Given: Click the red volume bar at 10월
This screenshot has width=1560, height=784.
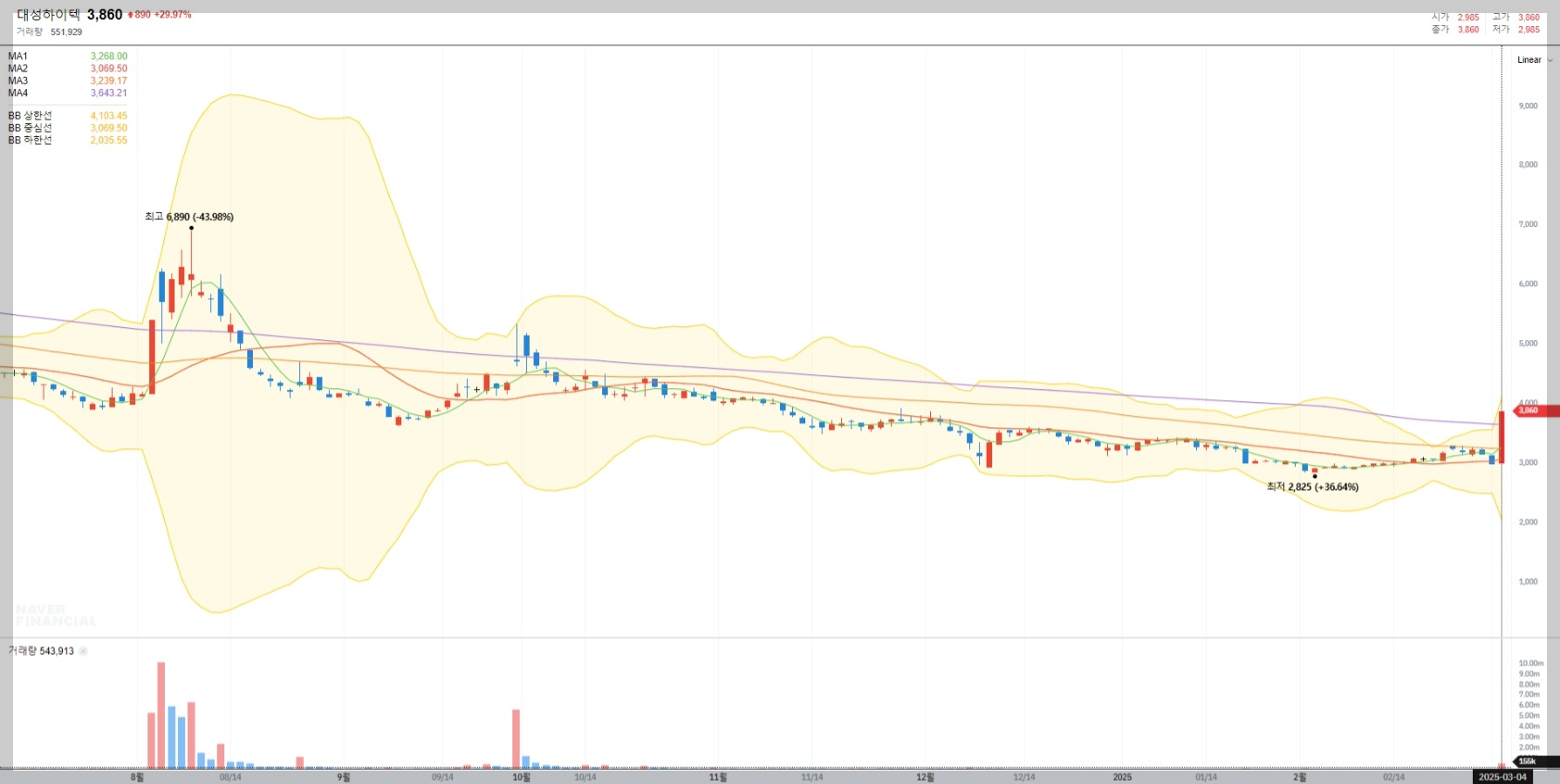Looking at the screenshot, I should (x=516, y=739).
